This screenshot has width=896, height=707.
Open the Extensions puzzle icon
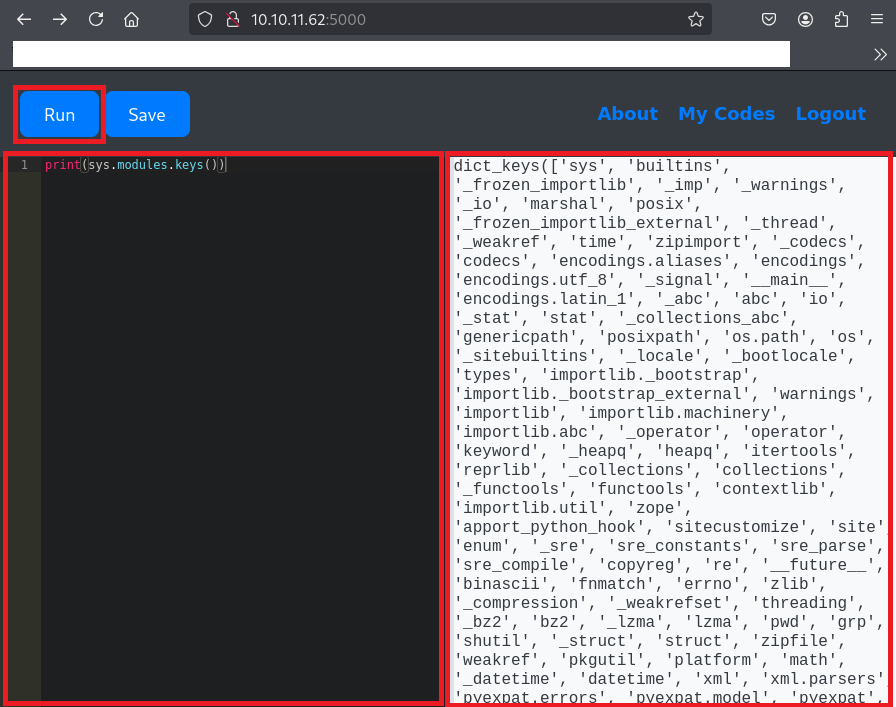point(840,19)
